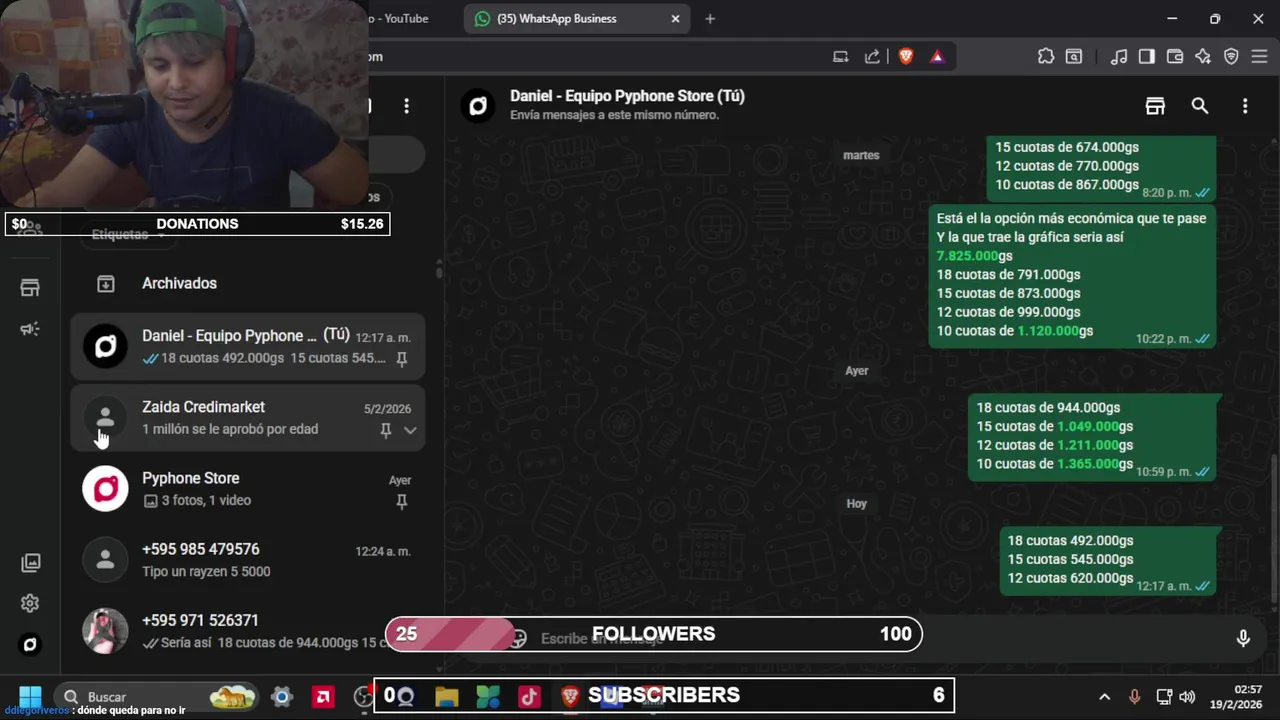
Task: Open chat with +595 971 526371
Action: click(x=247, y=631)
